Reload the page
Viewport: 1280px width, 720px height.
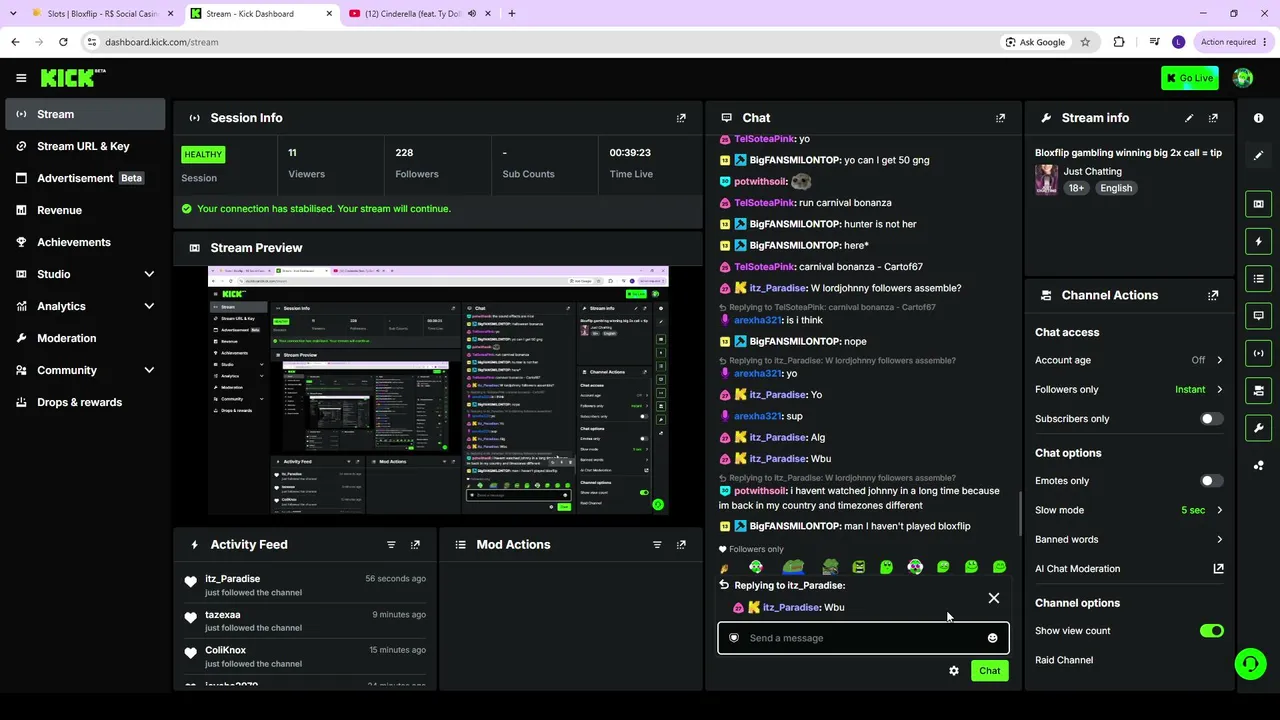click(63, 42)
